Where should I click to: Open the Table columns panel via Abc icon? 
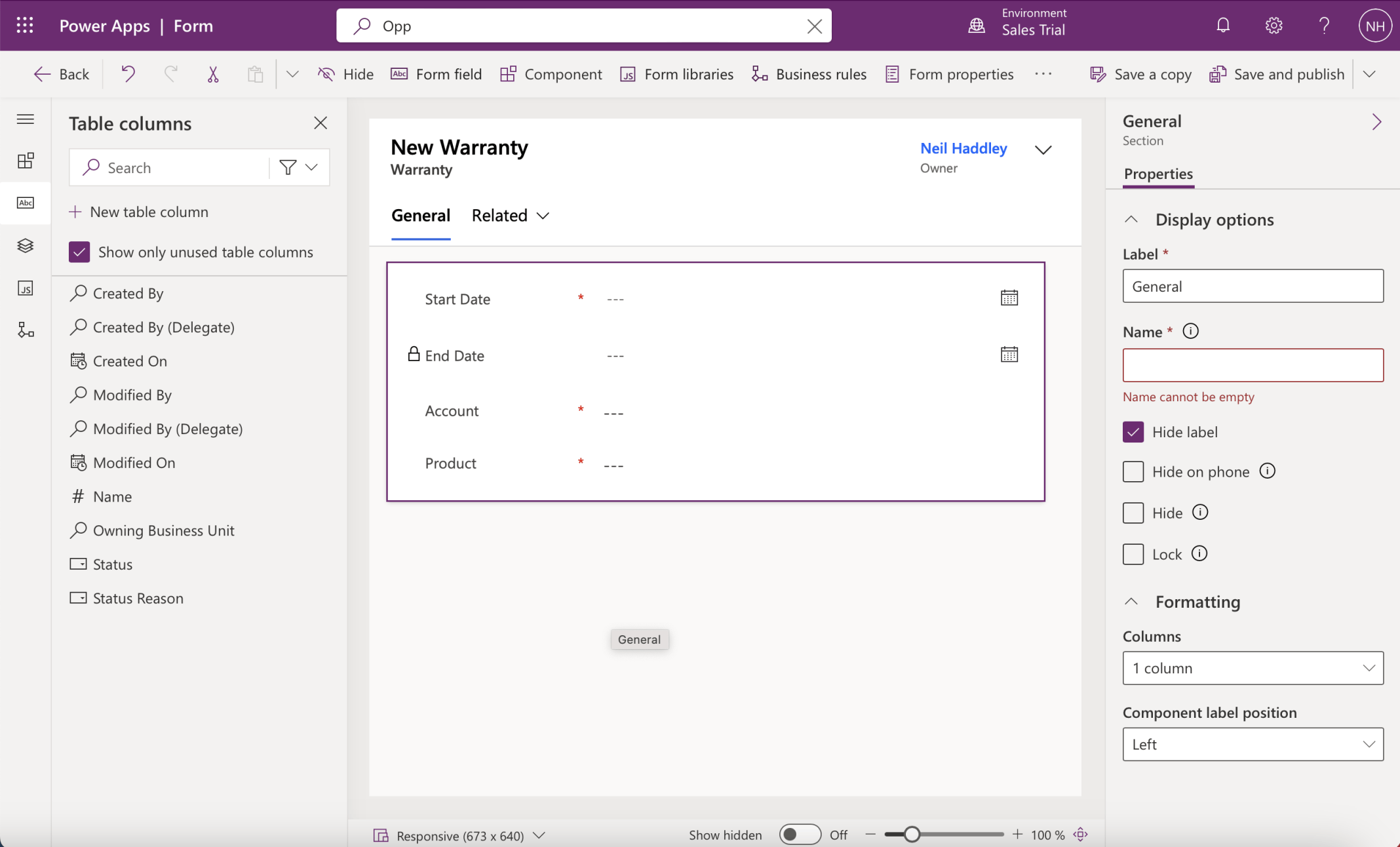pos(25,203)
